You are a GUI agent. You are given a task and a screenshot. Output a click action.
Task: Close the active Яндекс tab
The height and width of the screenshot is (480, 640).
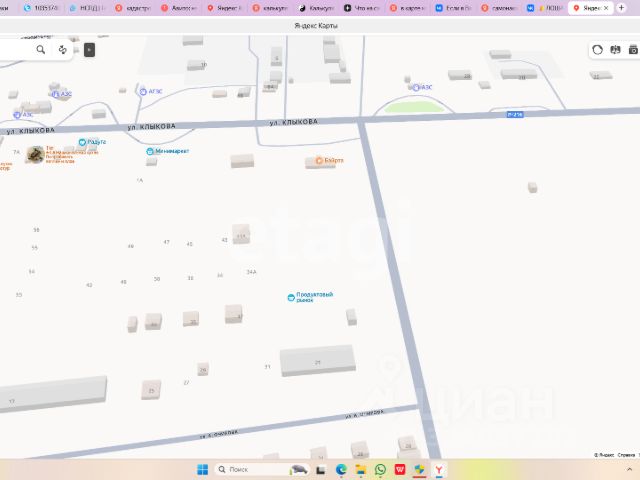click(606, 8)
